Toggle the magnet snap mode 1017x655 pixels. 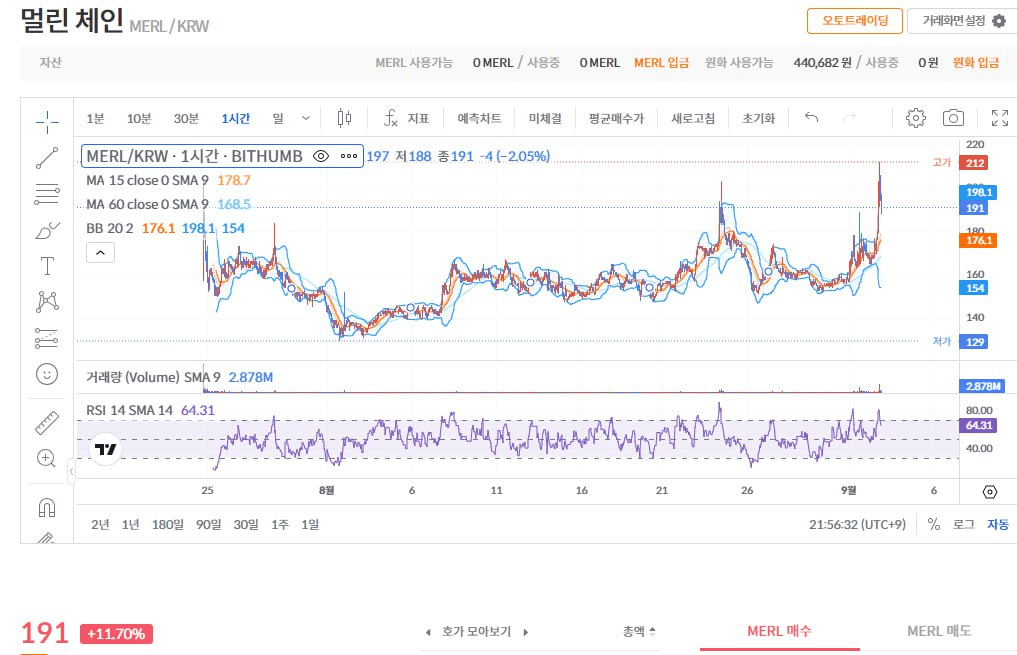click(47, 507)
